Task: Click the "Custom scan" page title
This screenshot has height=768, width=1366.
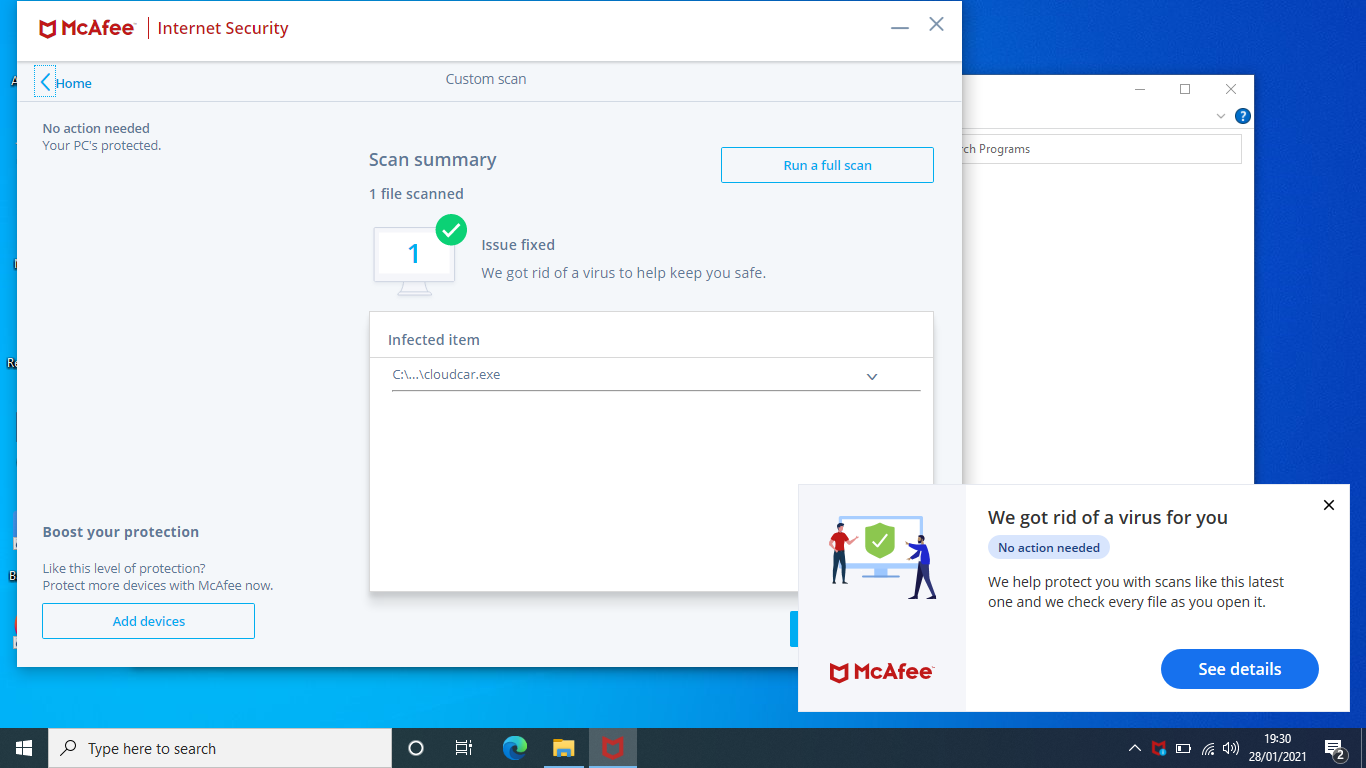Action: click(486, 79)
